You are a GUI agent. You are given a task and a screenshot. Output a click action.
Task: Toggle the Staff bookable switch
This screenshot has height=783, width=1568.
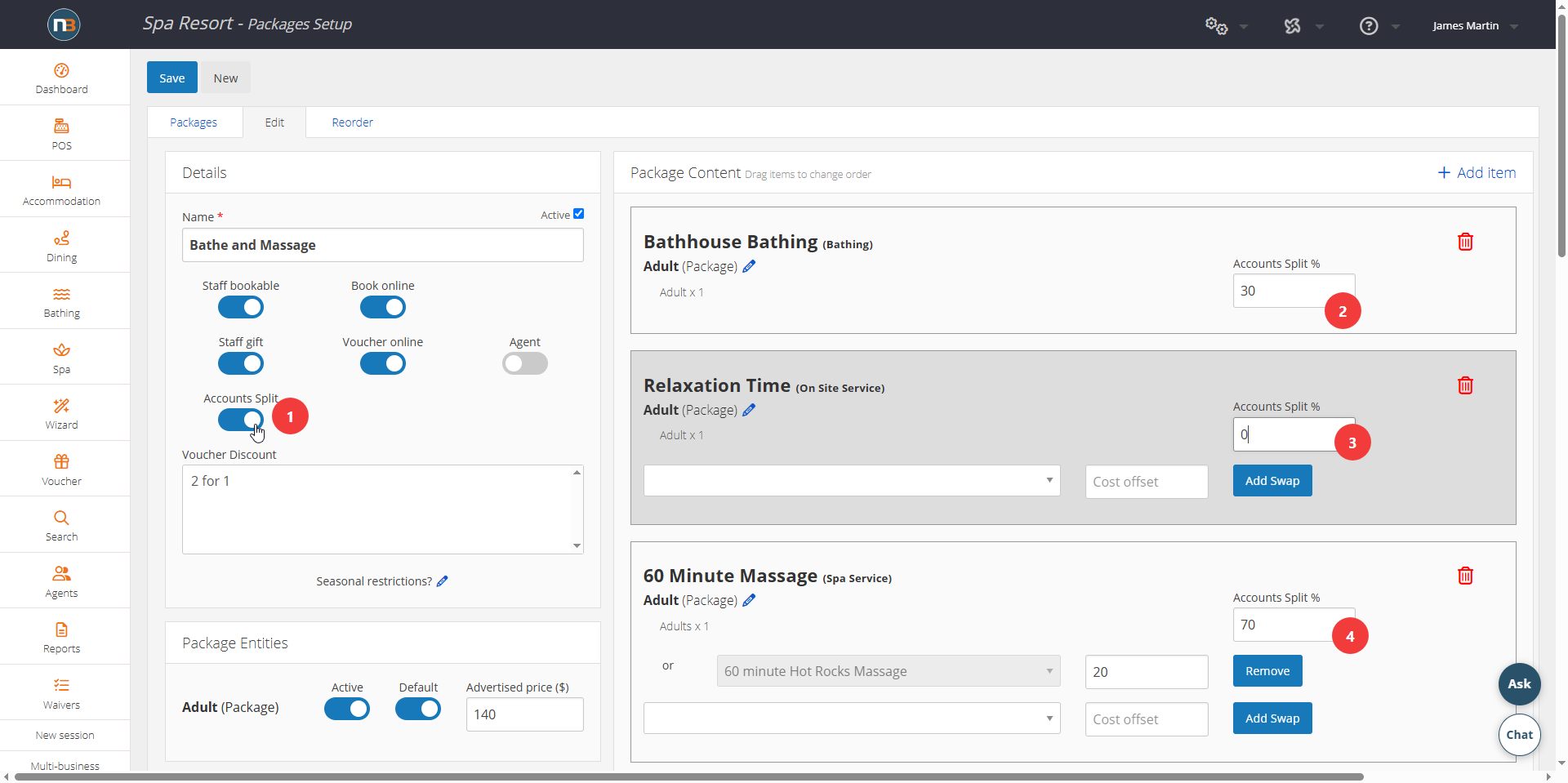tap(241, 308)
